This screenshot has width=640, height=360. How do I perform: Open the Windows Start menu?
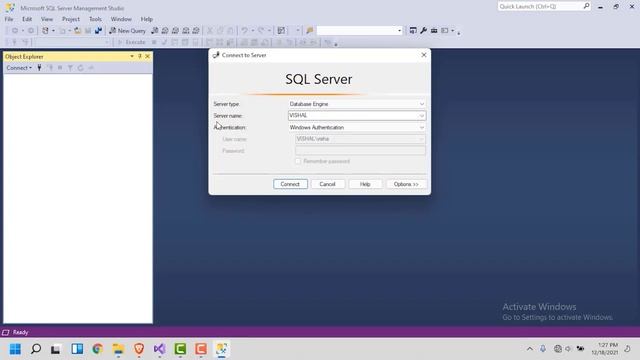(15, 349)
